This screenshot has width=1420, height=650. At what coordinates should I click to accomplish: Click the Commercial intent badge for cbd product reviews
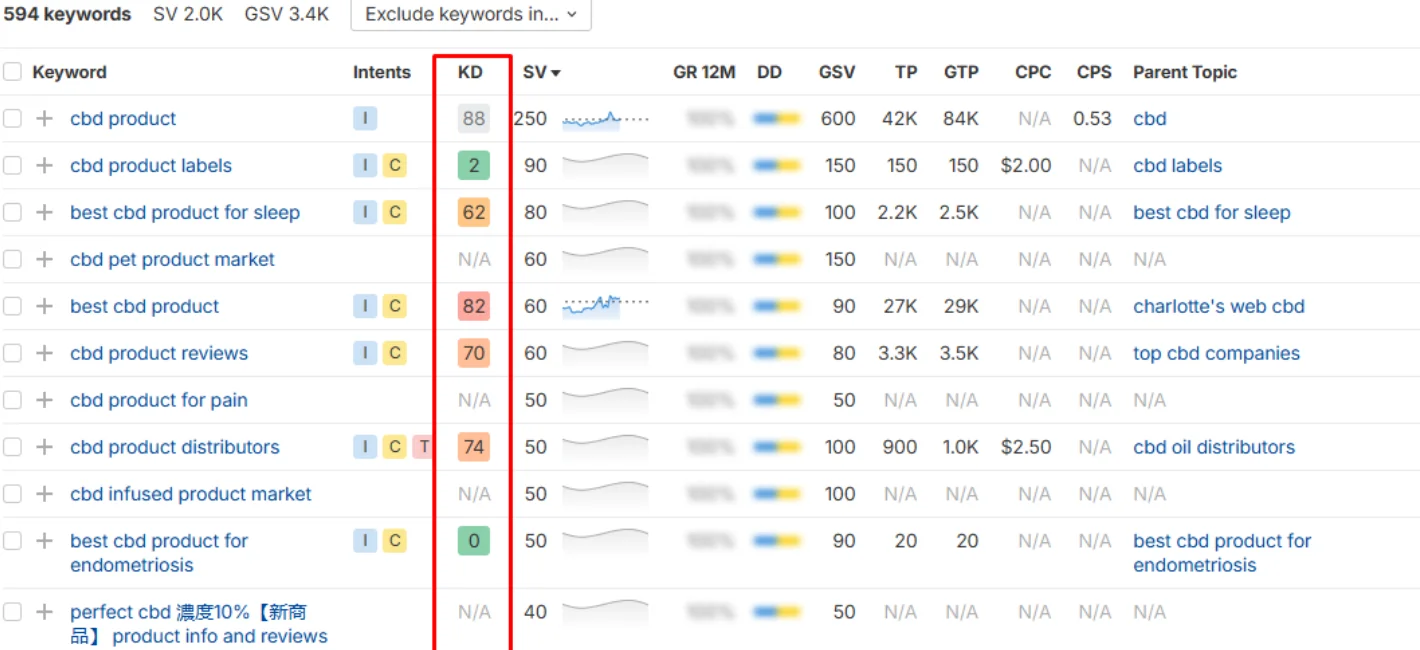tap(395, 353)
